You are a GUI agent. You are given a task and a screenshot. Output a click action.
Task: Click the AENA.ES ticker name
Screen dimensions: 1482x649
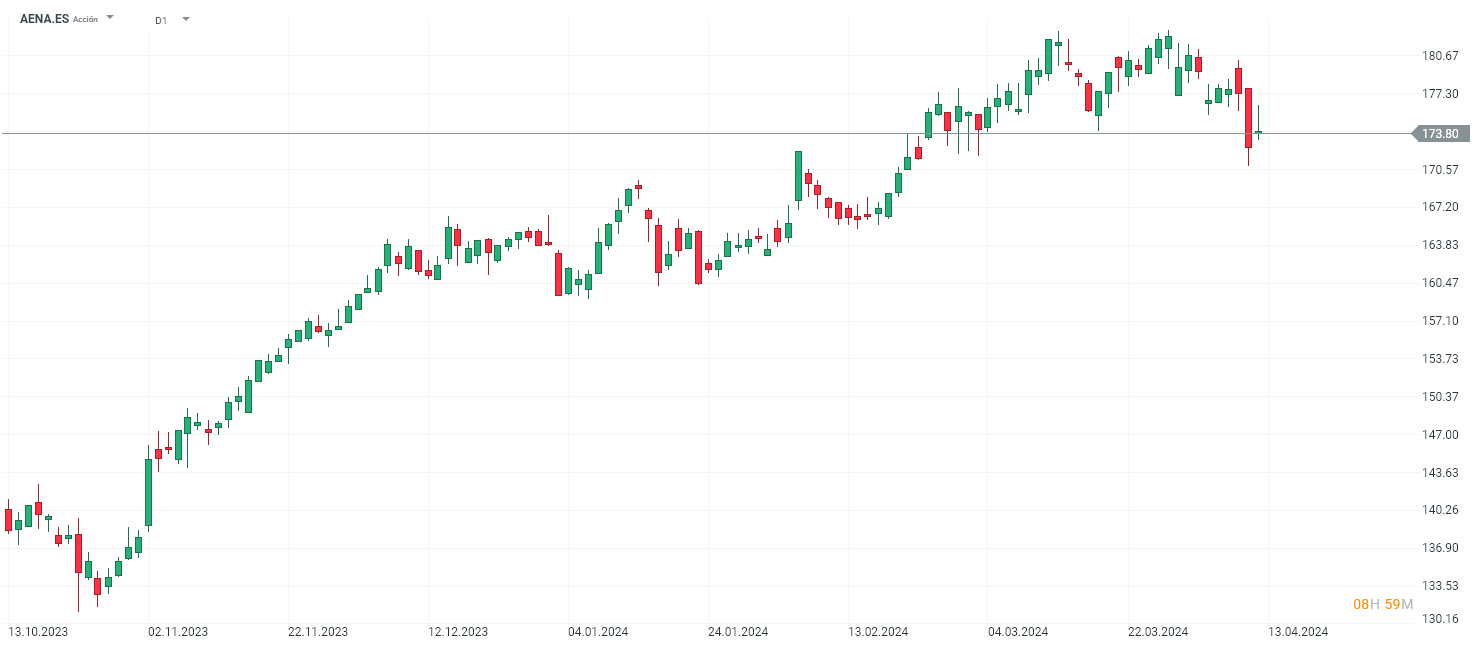coord(44,19)
